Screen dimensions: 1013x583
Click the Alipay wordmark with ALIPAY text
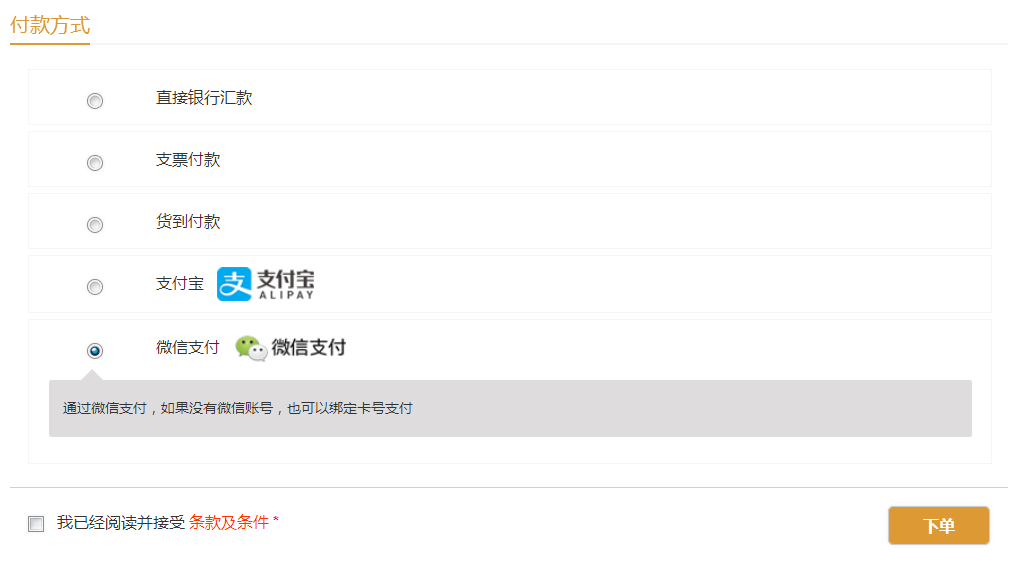point(285,284)
